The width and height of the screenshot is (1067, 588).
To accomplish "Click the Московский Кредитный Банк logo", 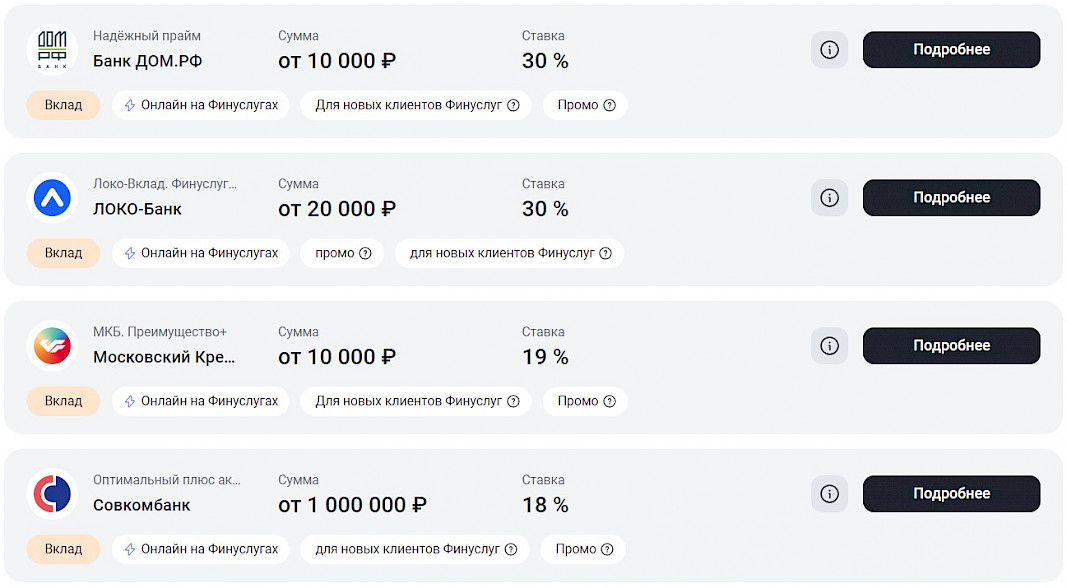I will [52, 346].
